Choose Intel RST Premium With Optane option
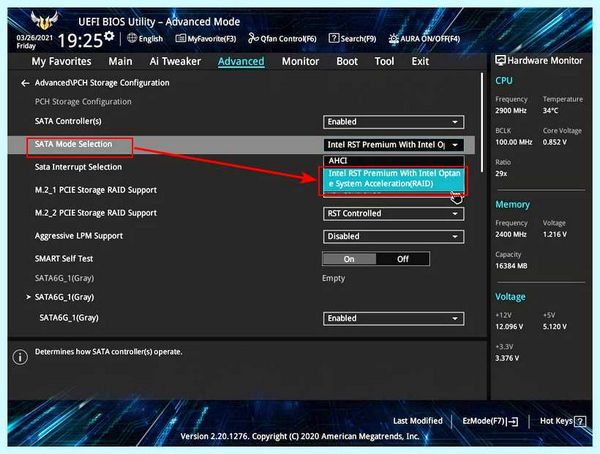Viewport: 600px width, 454px height. pos(394,178)
